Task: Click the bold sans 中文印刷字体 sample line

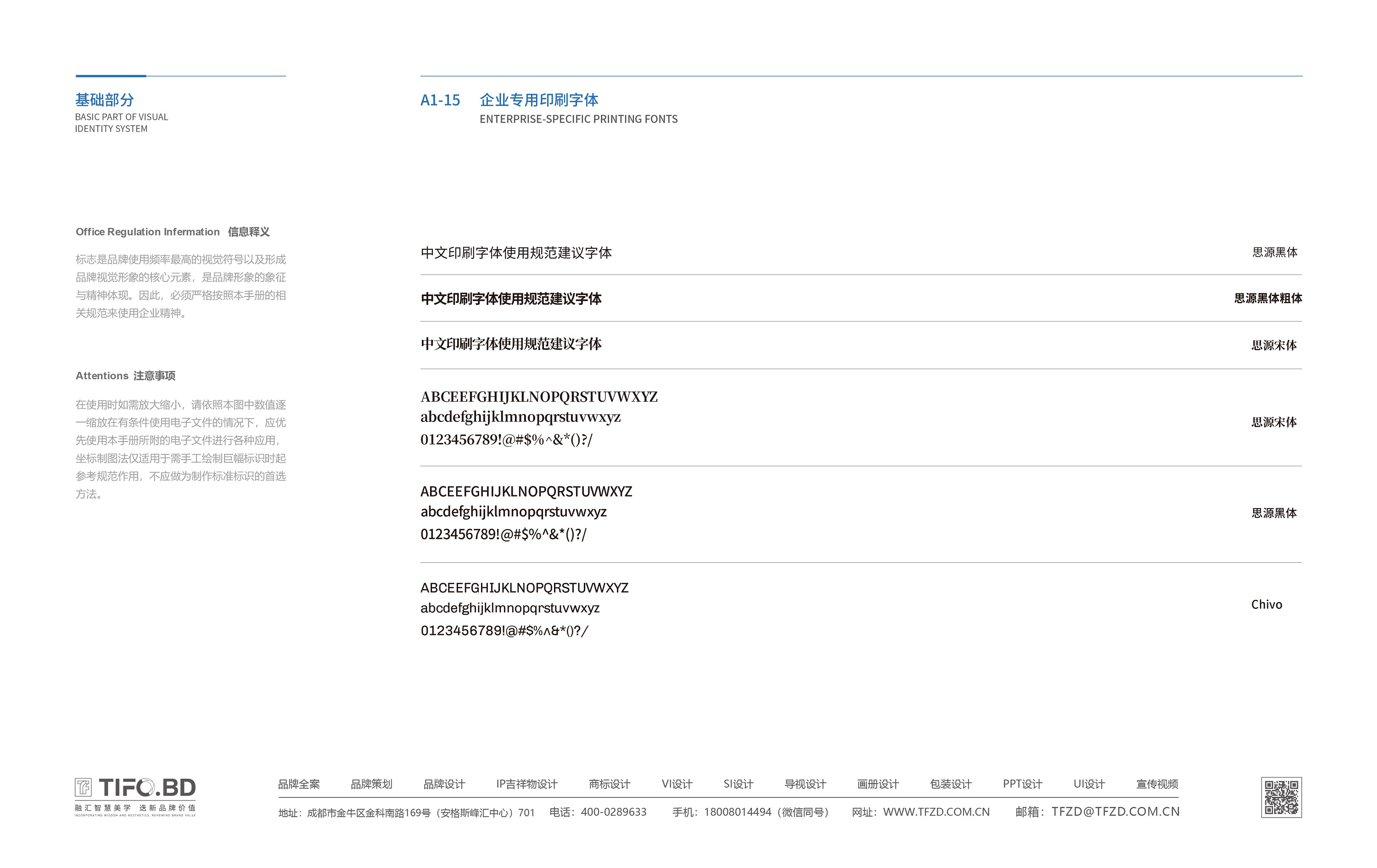Action: 511,299
